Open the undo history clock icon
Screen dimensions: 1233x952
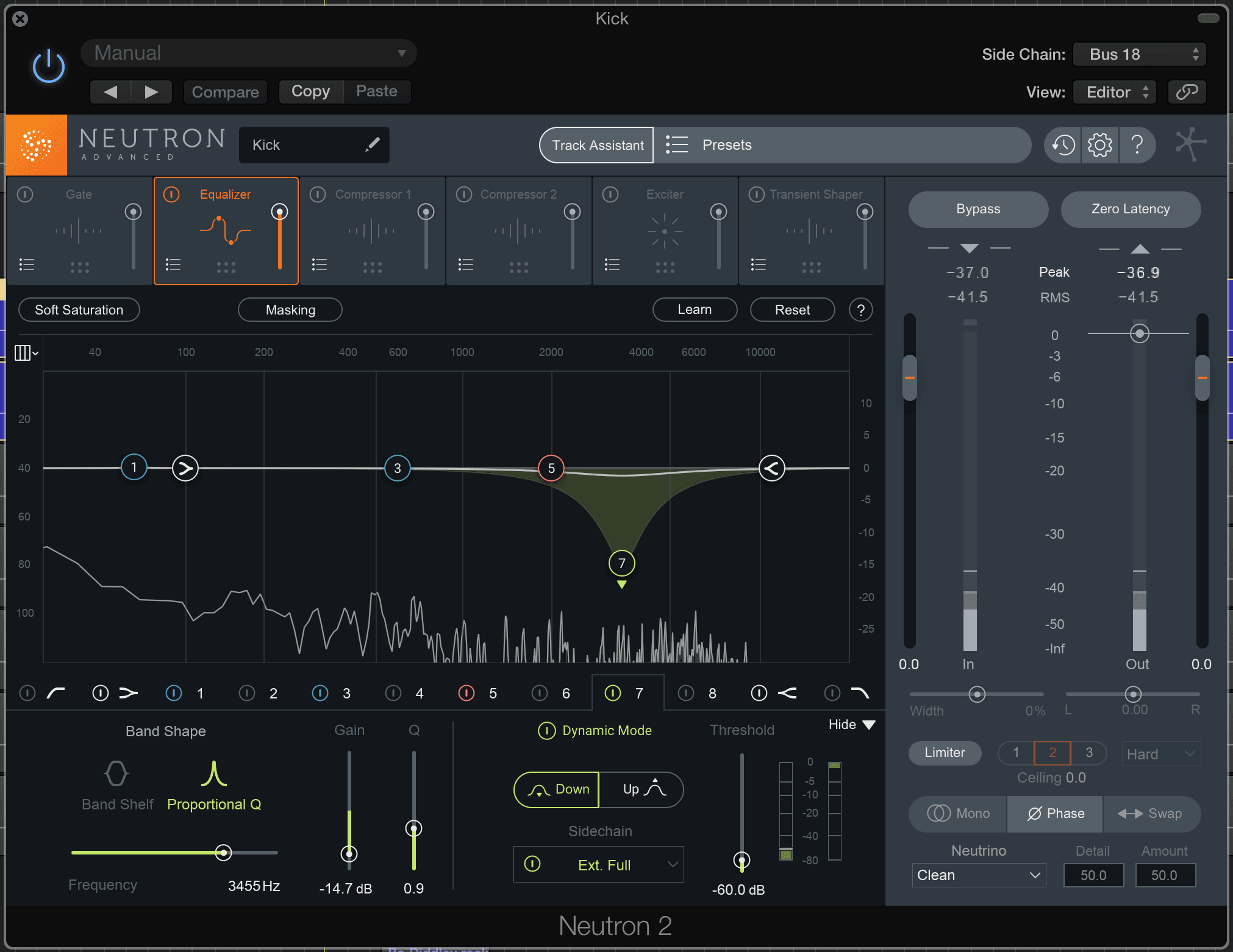pos(1063,145)
